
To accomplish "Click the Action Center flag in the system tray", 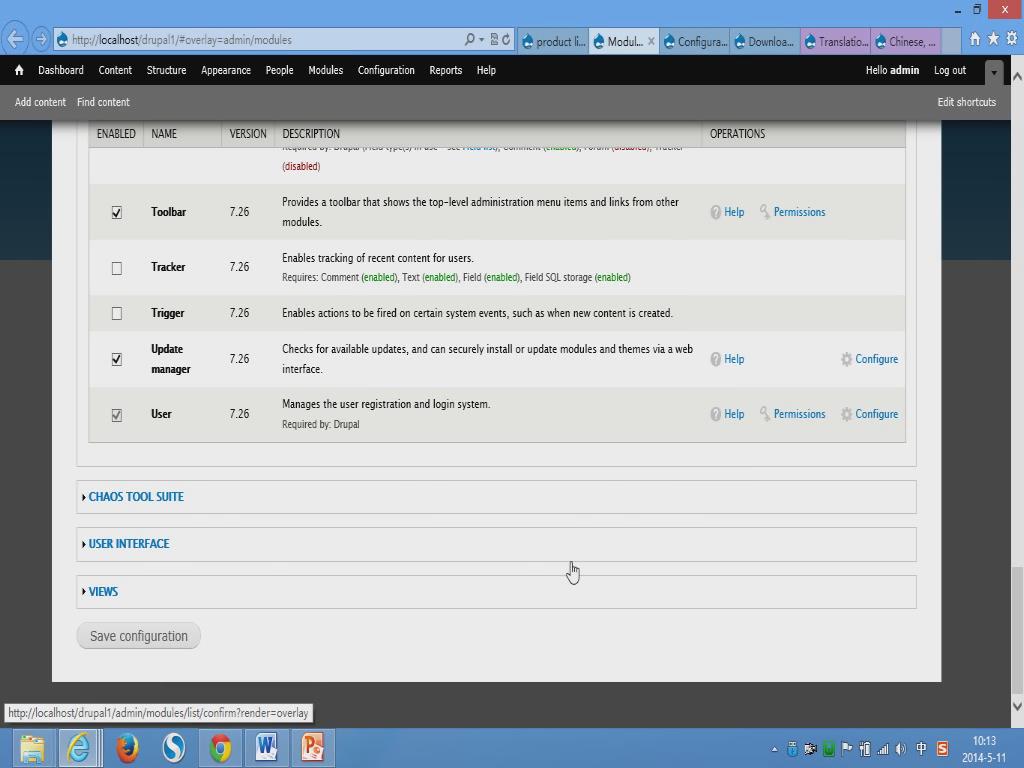I will coord(847,749).
